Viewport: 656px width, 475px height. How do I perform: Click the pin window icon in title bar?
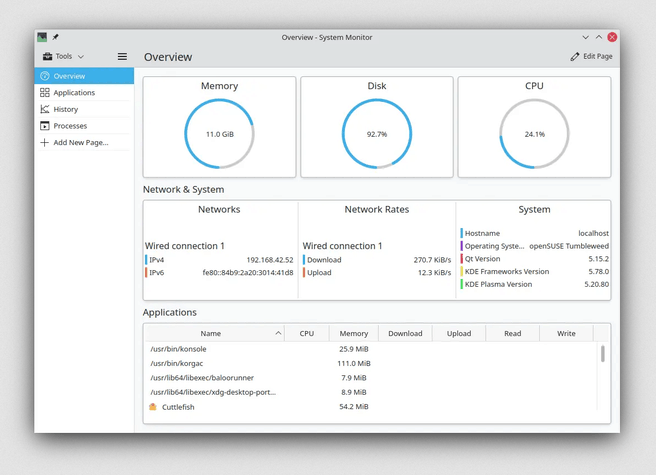pos(55,37)
